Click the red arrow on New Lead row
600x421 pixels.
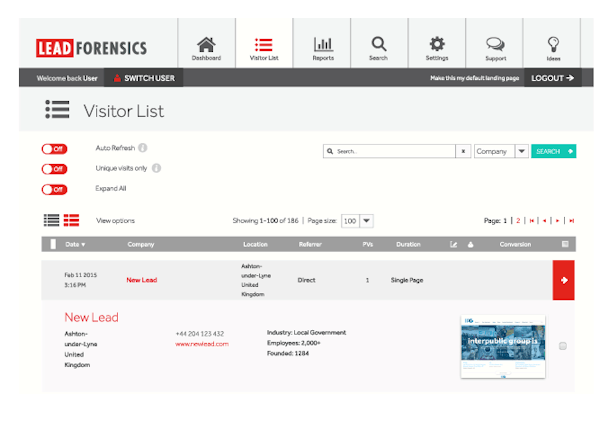(564, 280)
